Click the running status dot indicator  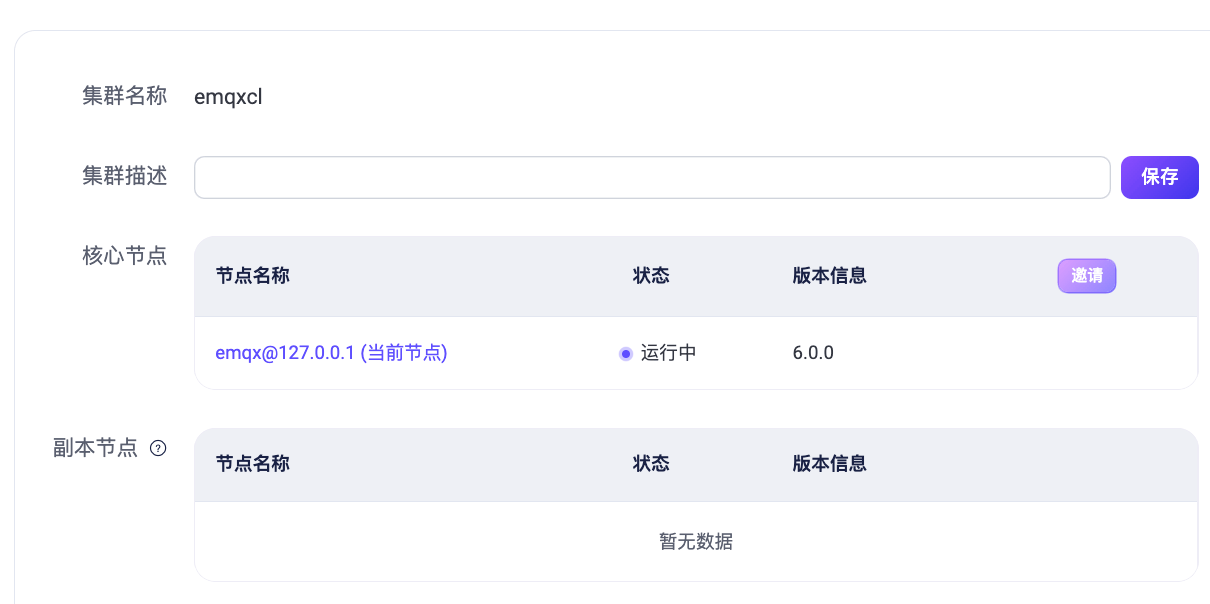pyautogui.click(x=626, y=353)
